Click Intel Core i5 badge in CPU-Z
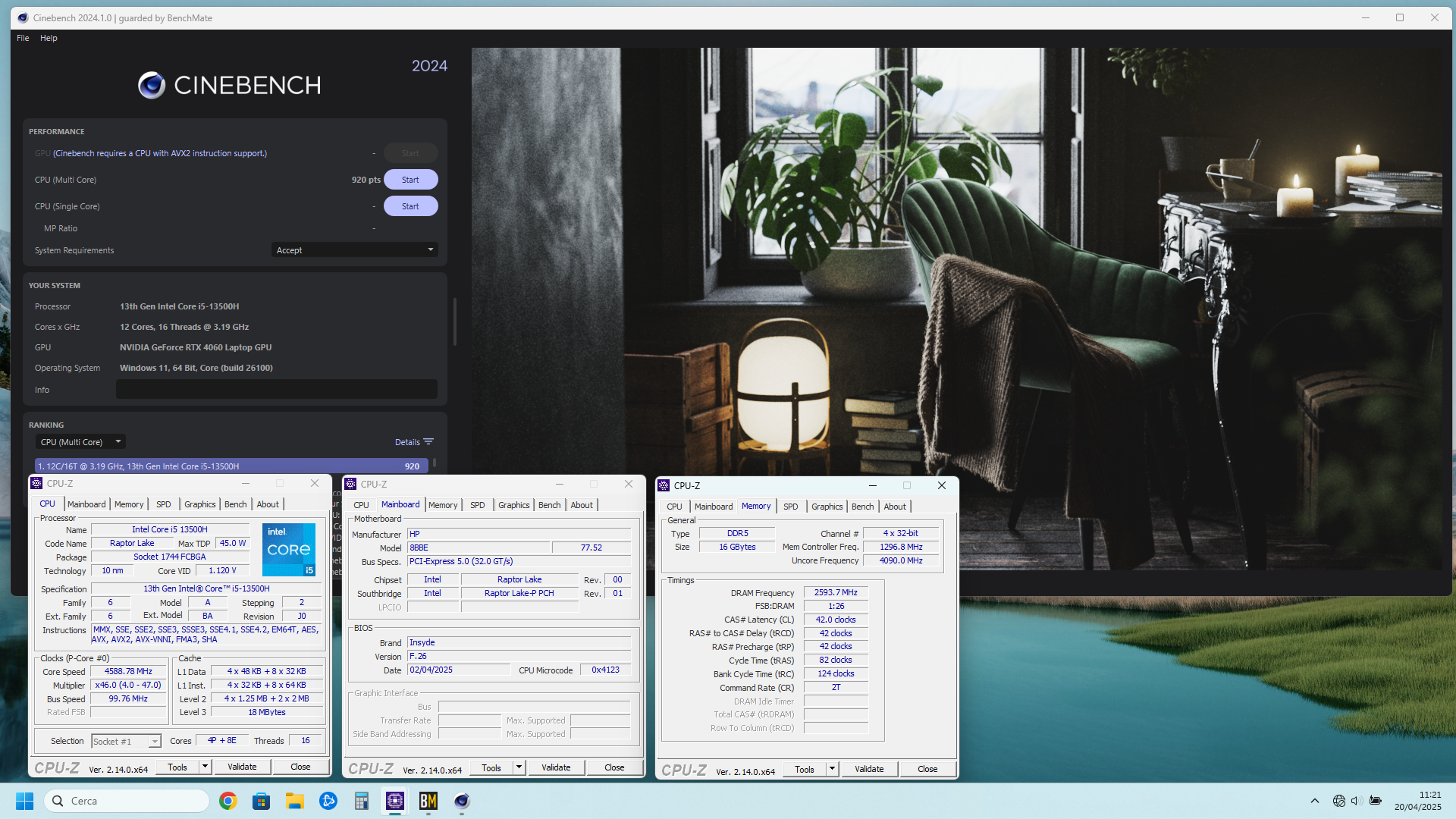 [x=289, y=550]
